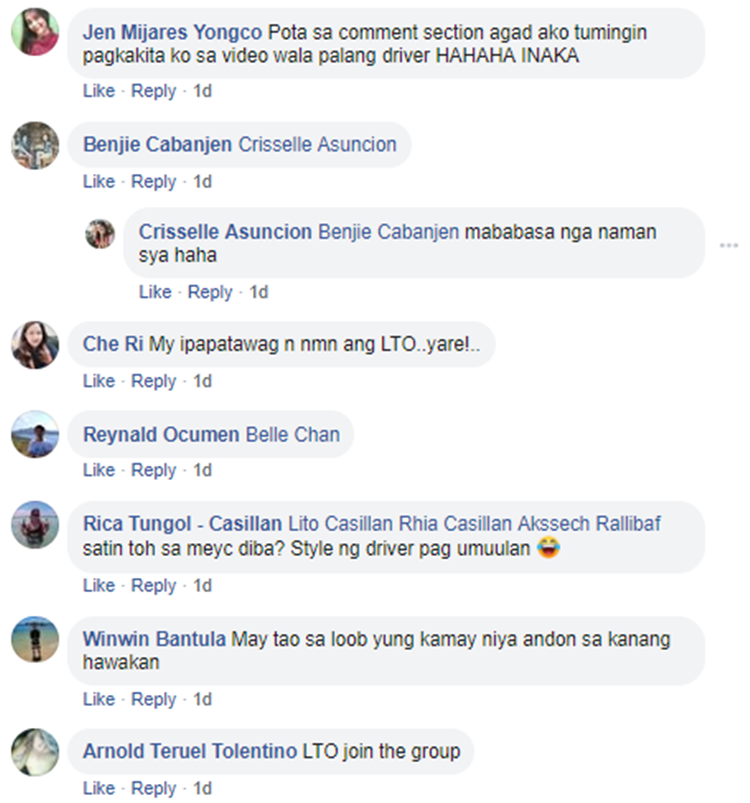Viewport: 750px width, 803px height.
Task: Open Winwin Bantula's profile avatar
Action: 35,640
